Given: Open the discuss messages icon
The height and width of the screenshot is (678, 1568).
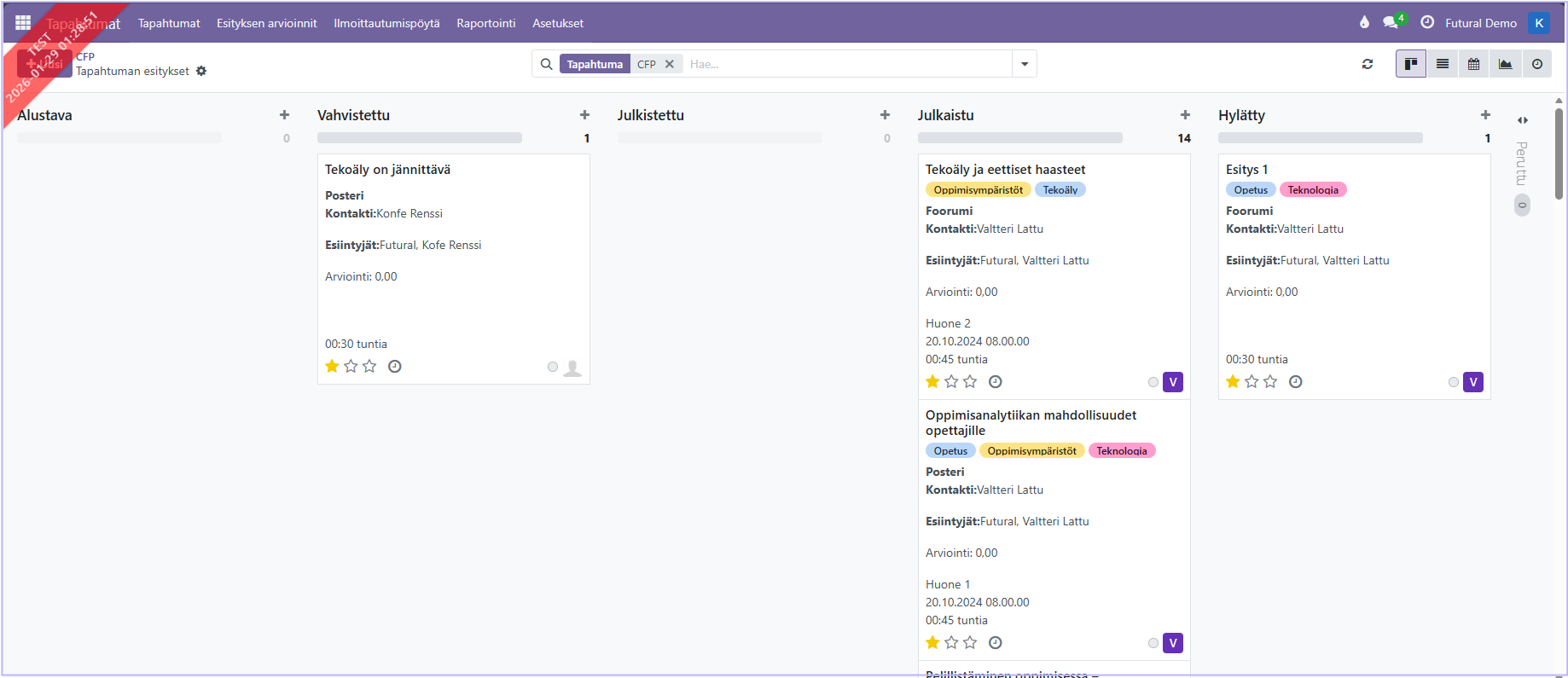Looking at the screenshot, I should (x=1391, y=23).
